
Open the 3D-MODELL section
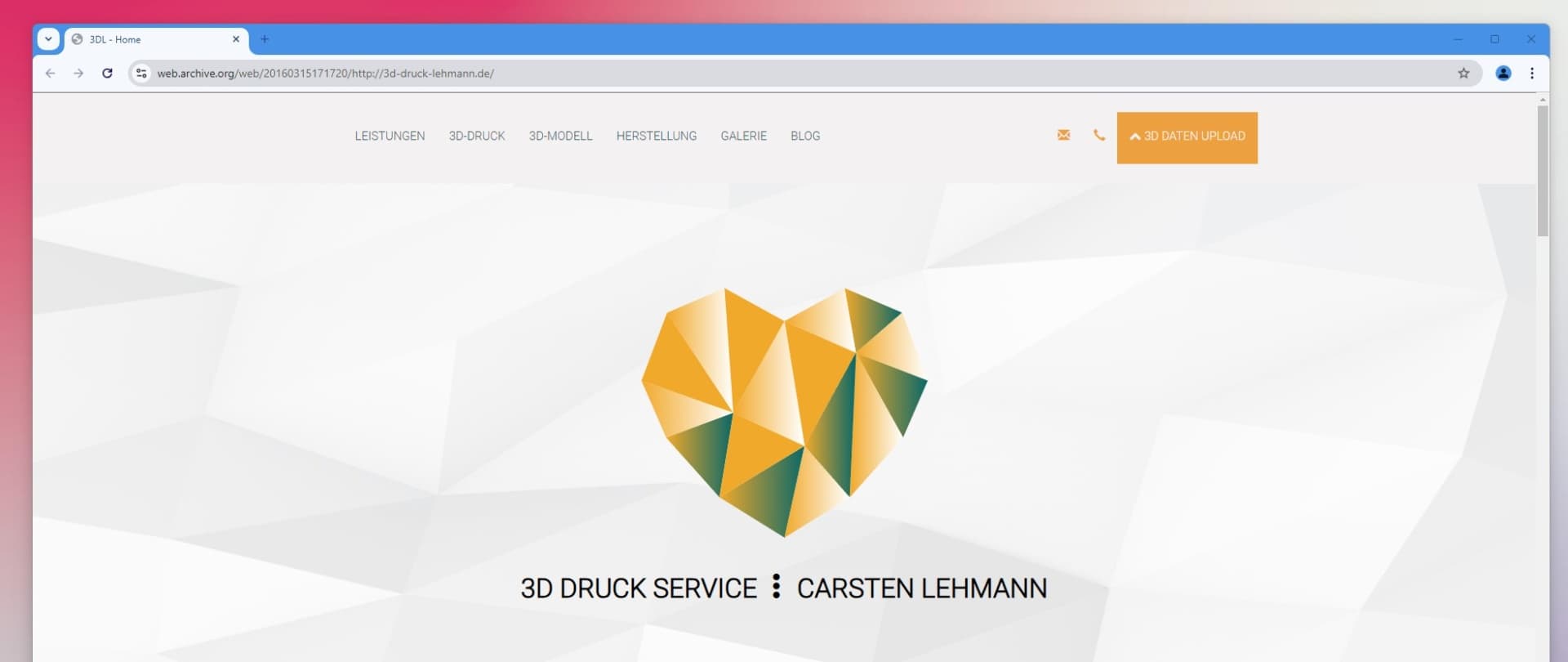[x=560, y=136]
